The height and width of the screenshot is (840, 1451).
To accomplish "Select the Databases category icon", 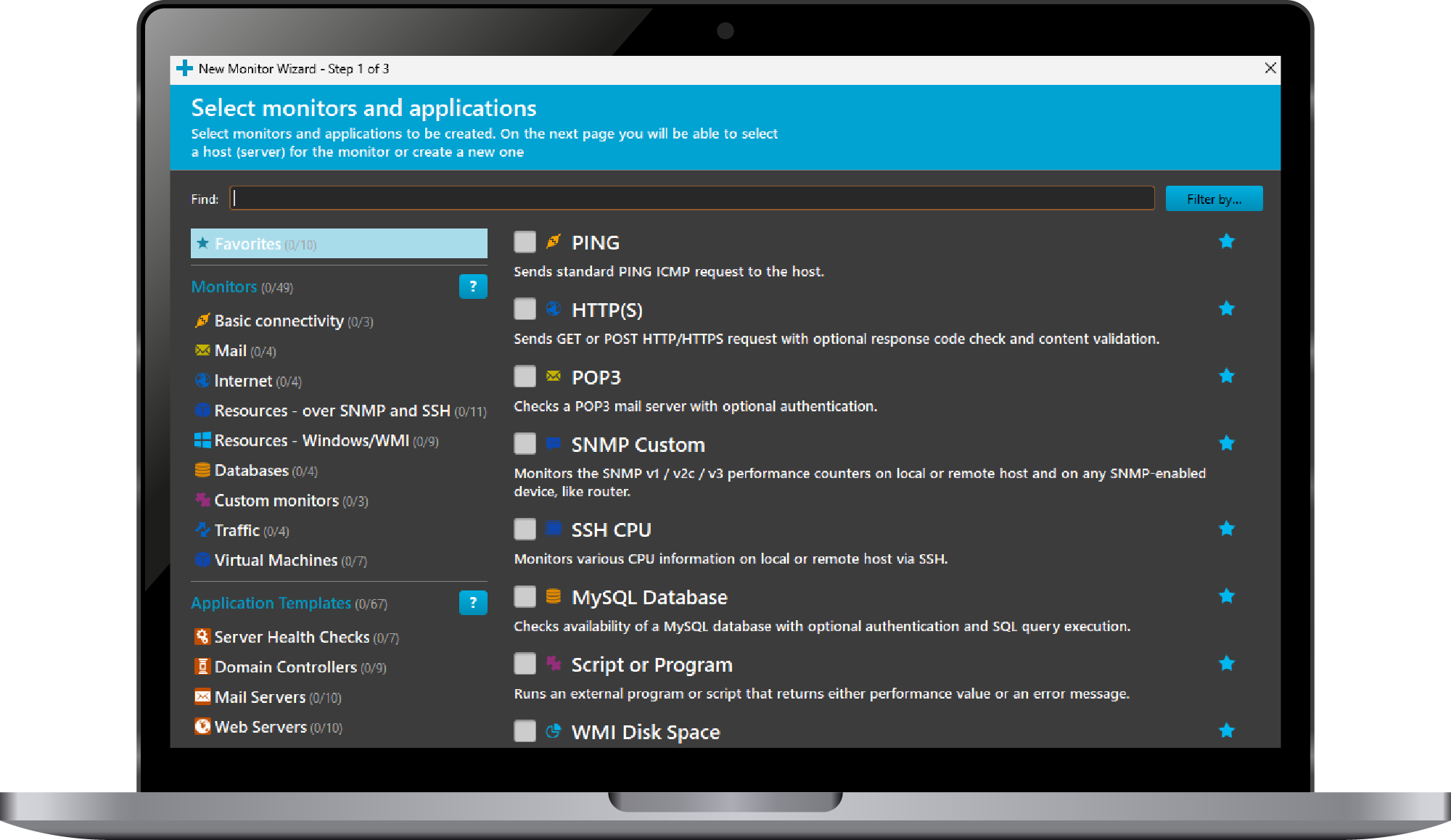I will click(202, 470).
